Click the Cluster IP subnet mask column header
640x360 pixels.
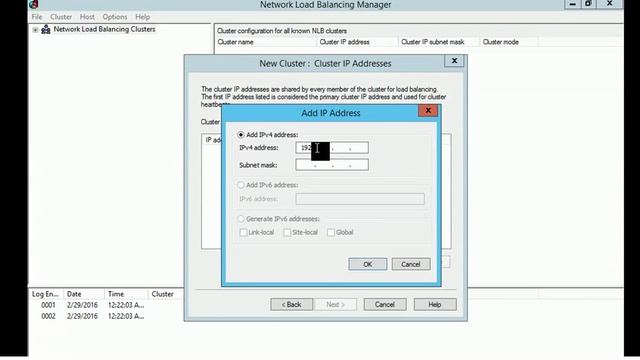tap(439, 42)
